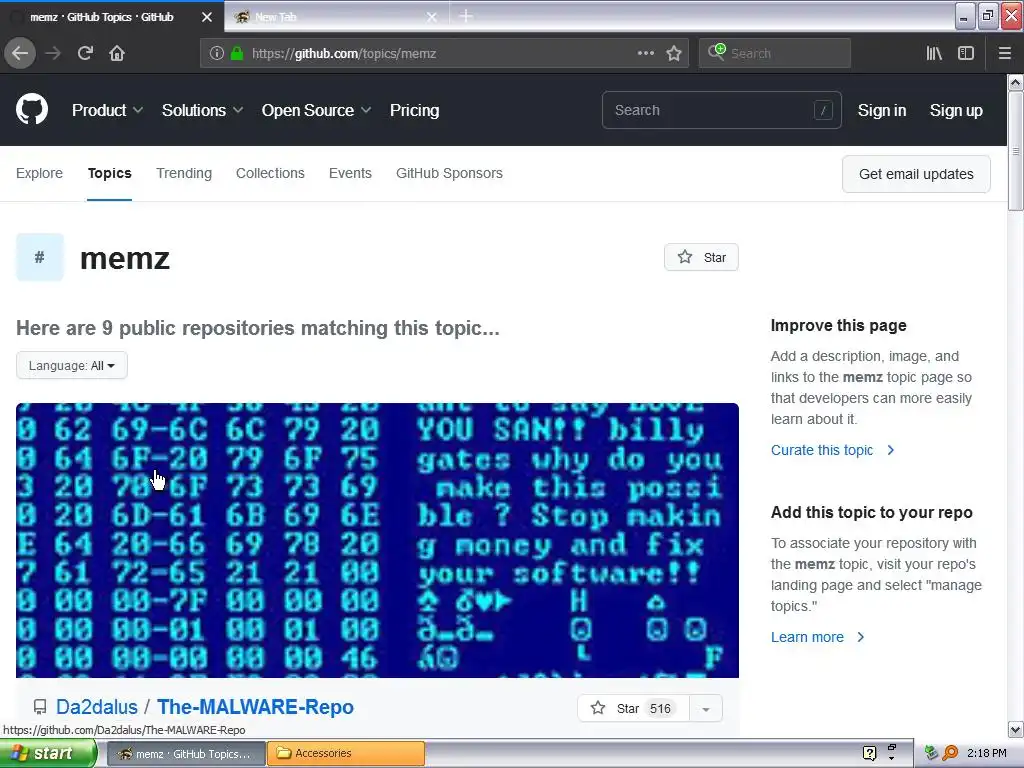This screenshot has height=768, width=1024.
Task: Open the Da2dalus user link
Action: coord(97,707)
